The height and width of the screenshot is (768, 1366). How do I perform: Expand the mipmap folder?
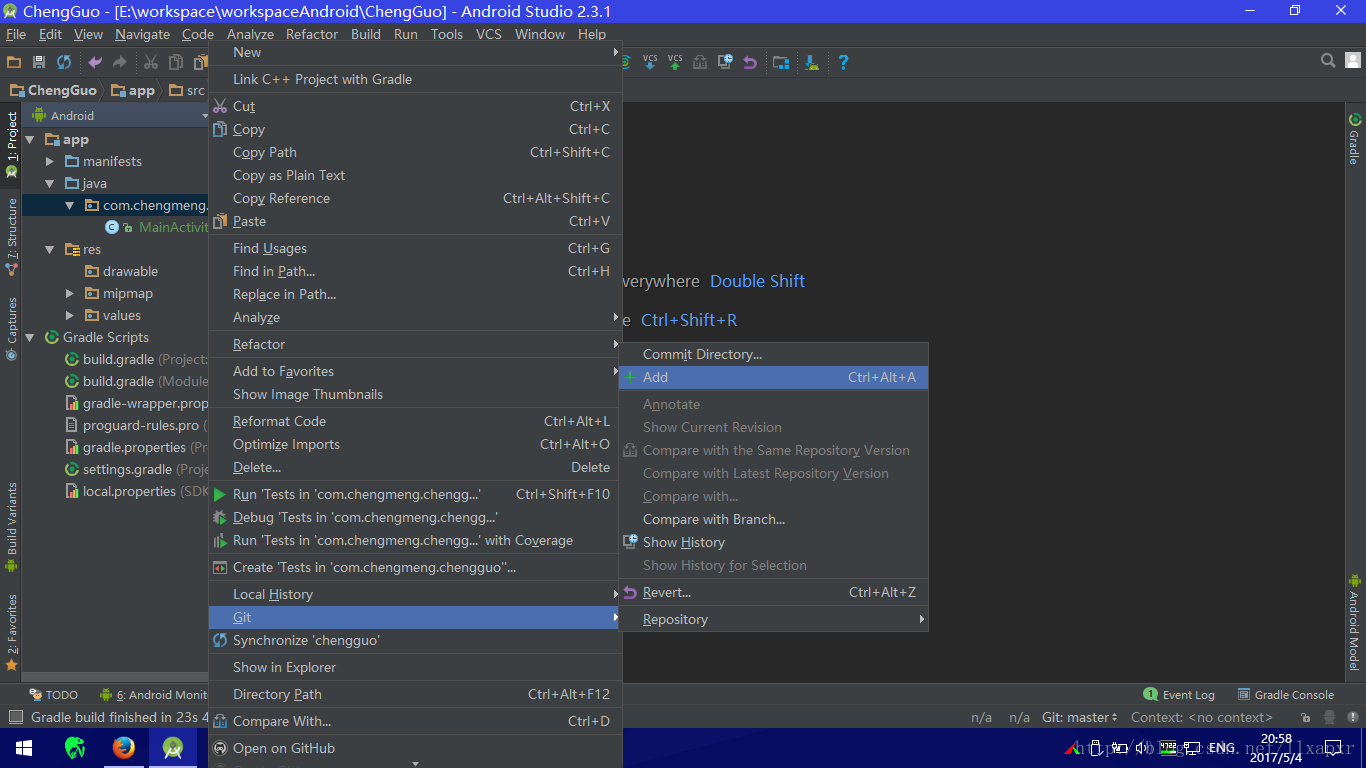pos(70,294)
